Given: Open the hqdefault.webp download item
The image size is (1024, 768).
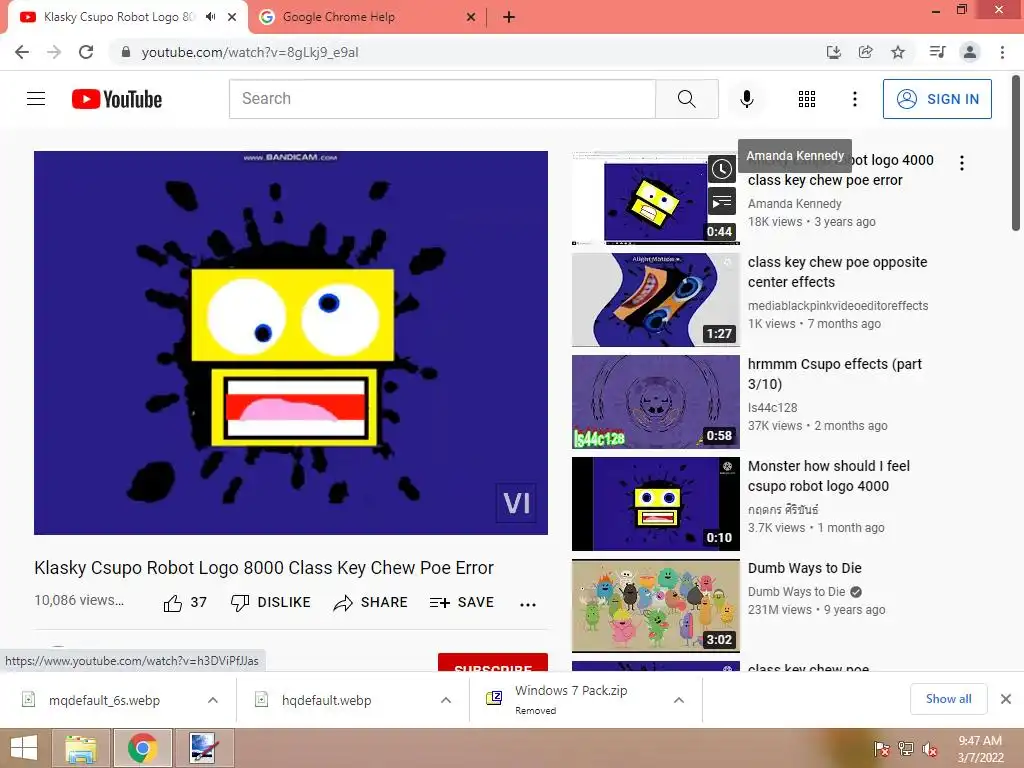Looking at the screenshot, I should (x=327, y=700).
